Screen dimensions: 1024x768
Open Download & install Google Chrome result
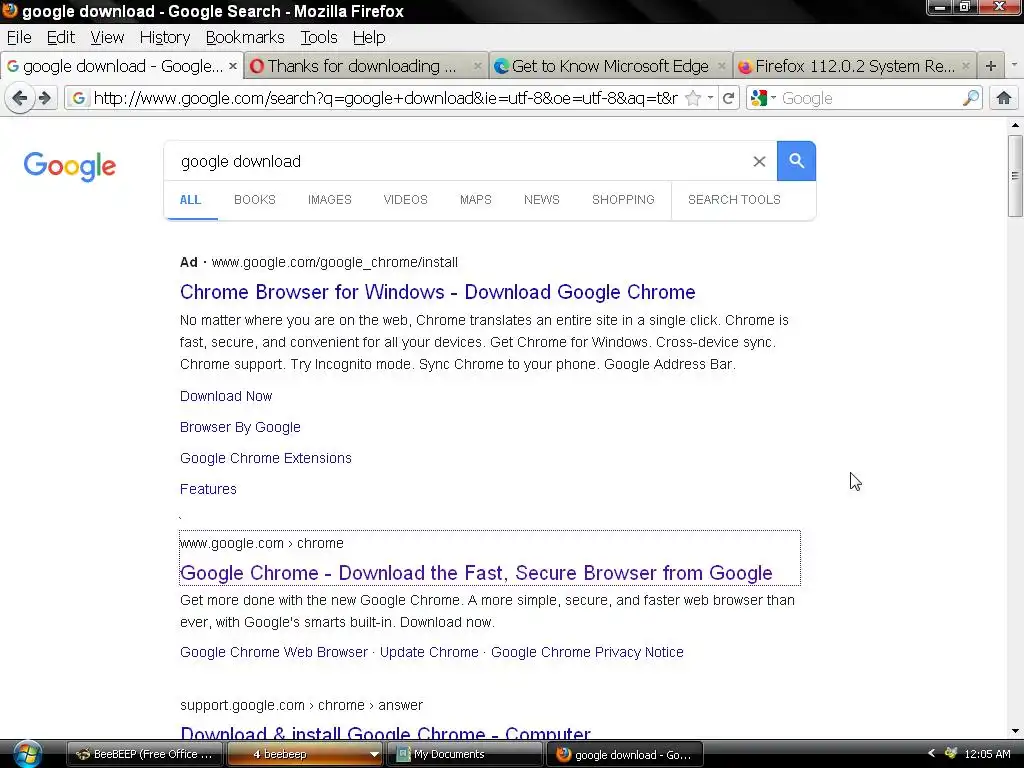pyautogui.click(x=385, y=733)
